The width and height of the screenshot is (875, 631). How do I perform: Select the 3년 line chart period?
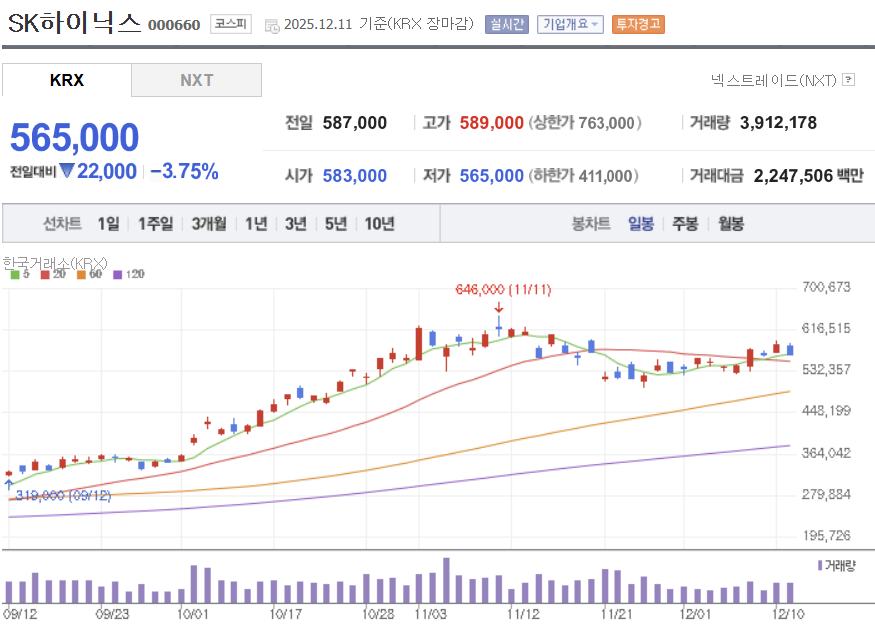coord(296,224)
